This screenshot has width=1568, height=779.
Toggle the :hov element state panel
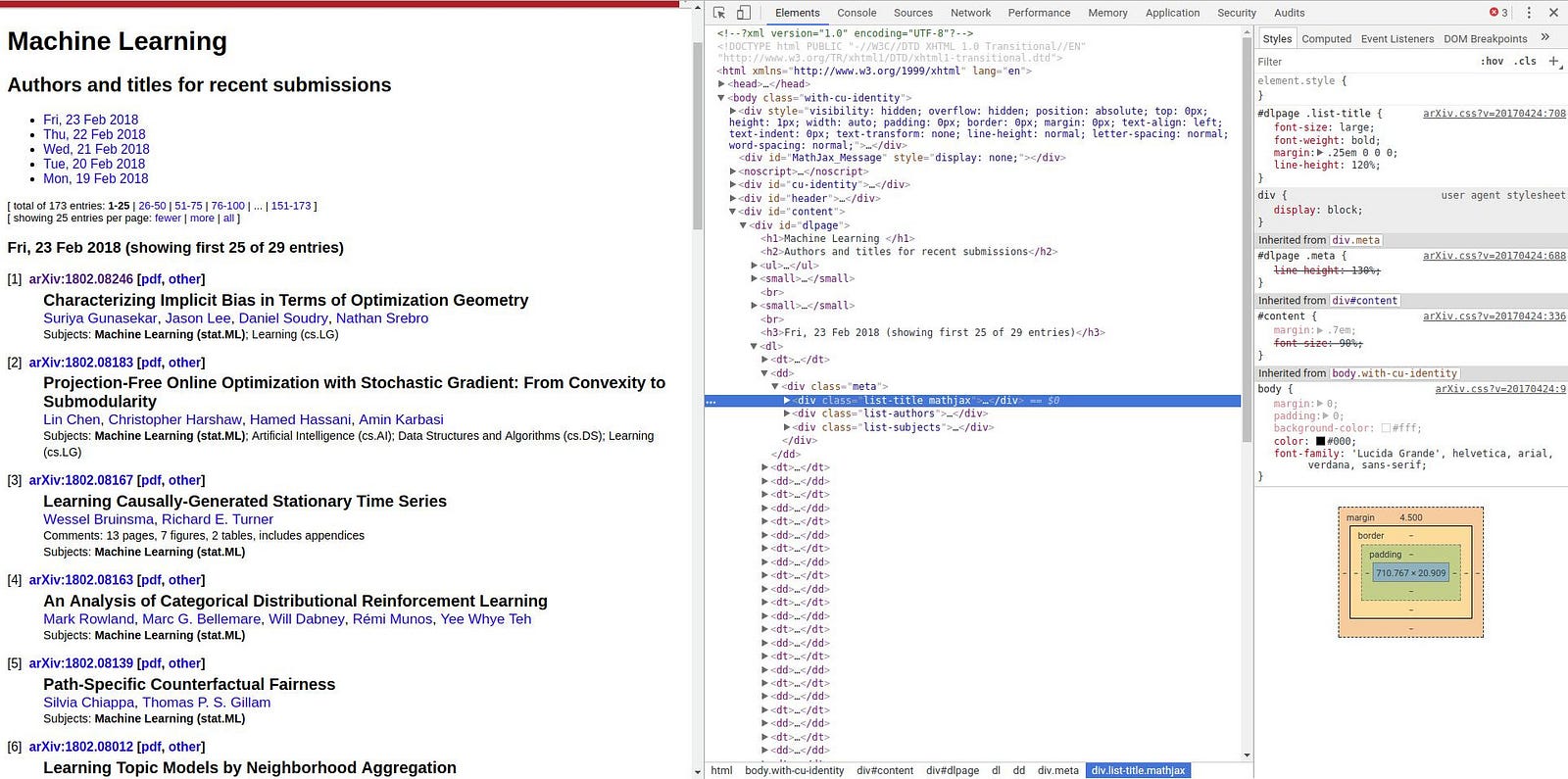[x=1493, y=61]
